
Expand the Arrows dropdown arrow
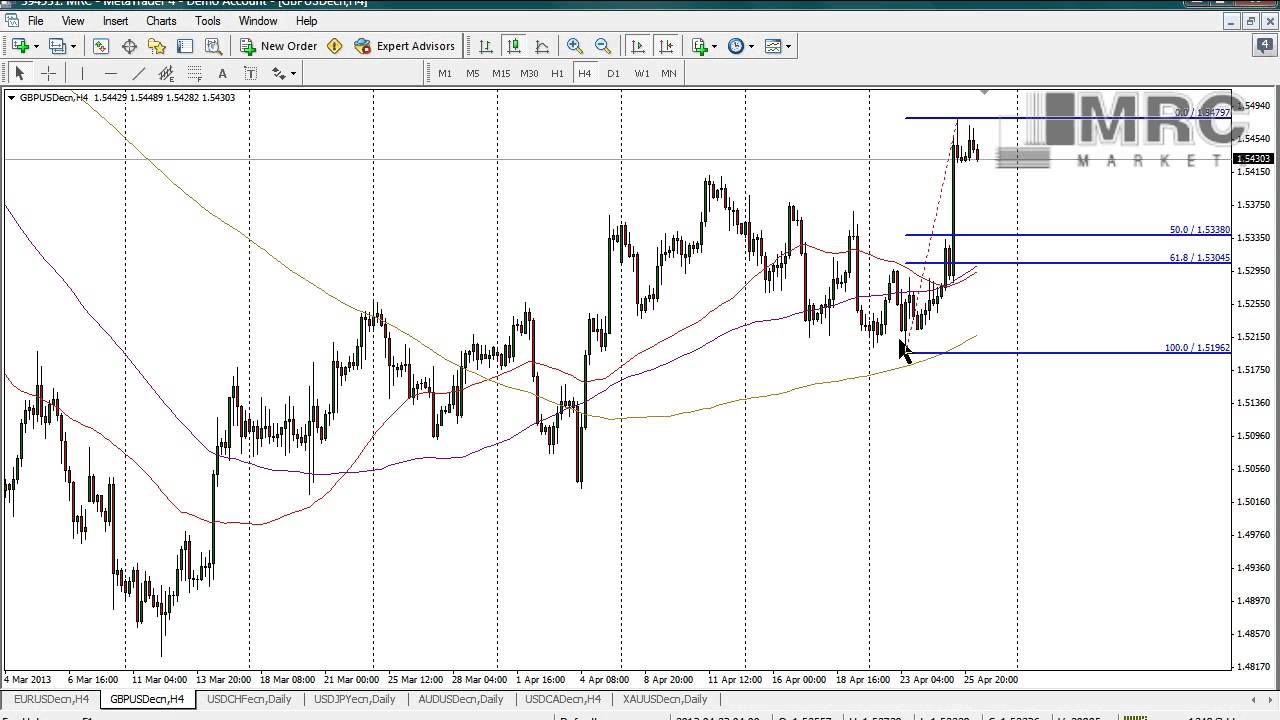[x=294, y=73]
